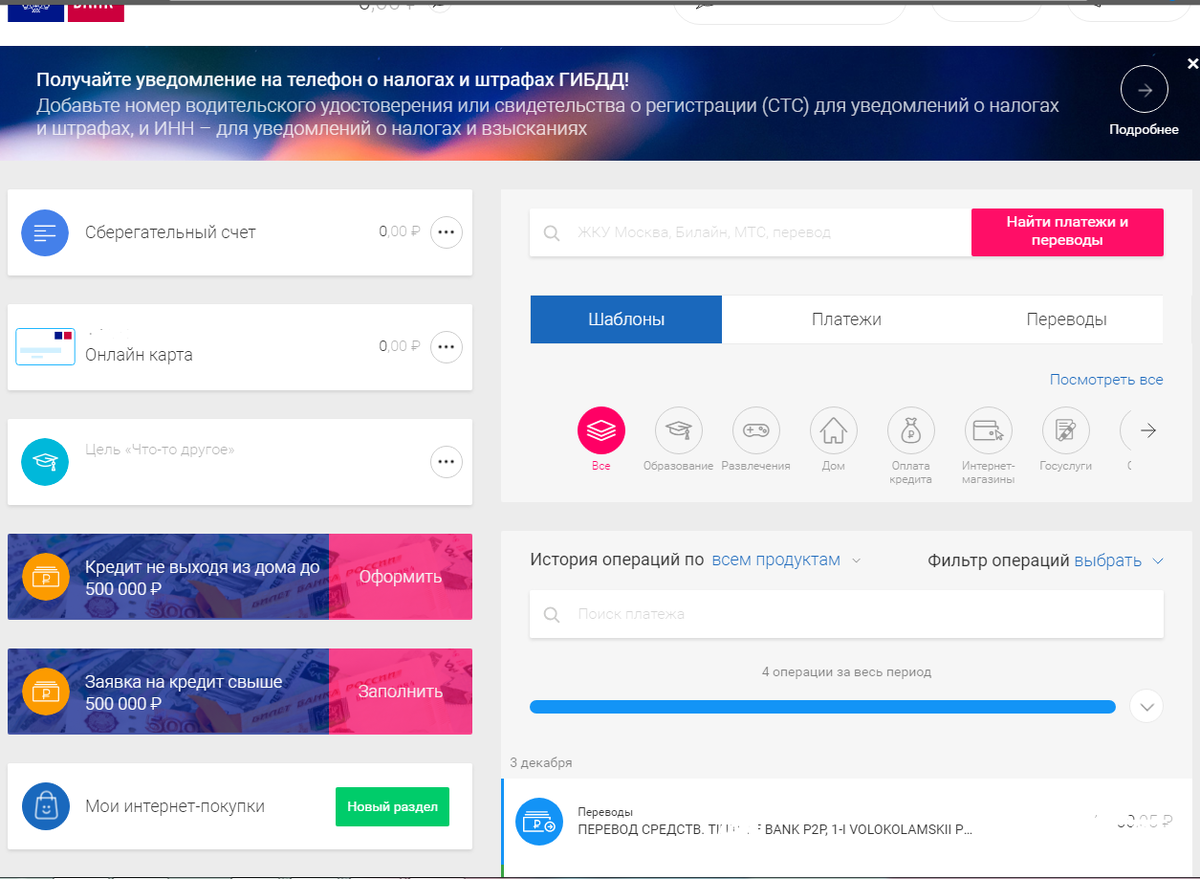Viewport: 1200px width, 879px height.
Task: Open the Посмотреть все link
Action: [1106, 380]
